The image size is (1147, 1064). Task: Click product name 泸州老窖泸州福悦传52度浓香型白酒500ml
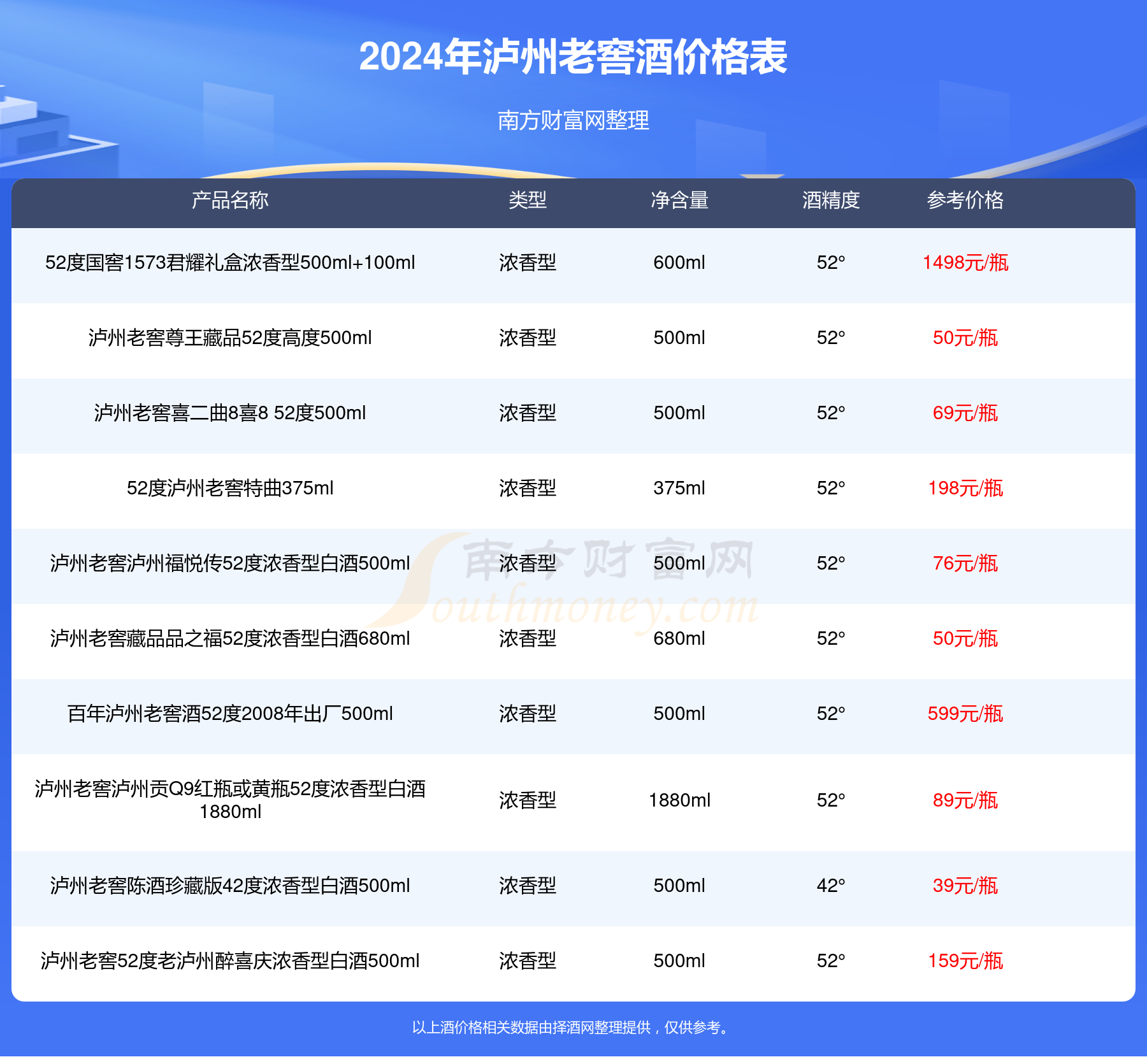[230, 563]
